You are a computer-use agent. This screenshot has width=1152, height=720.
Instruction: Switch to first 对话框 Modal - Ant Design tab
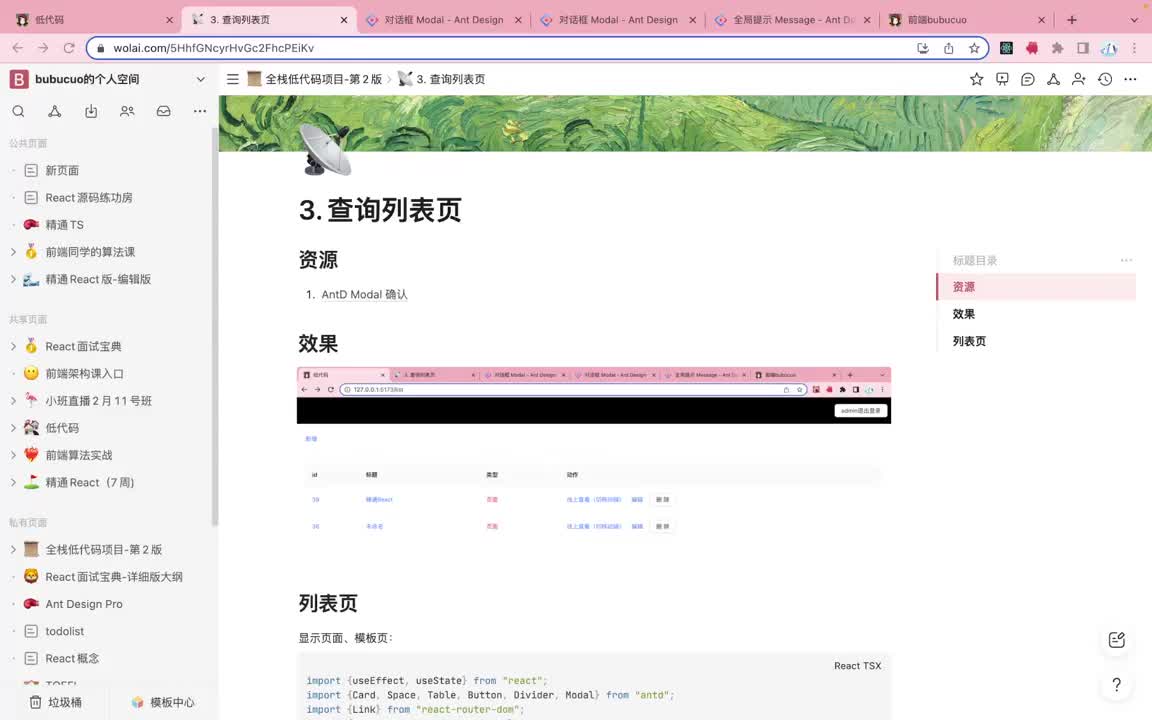443,20
